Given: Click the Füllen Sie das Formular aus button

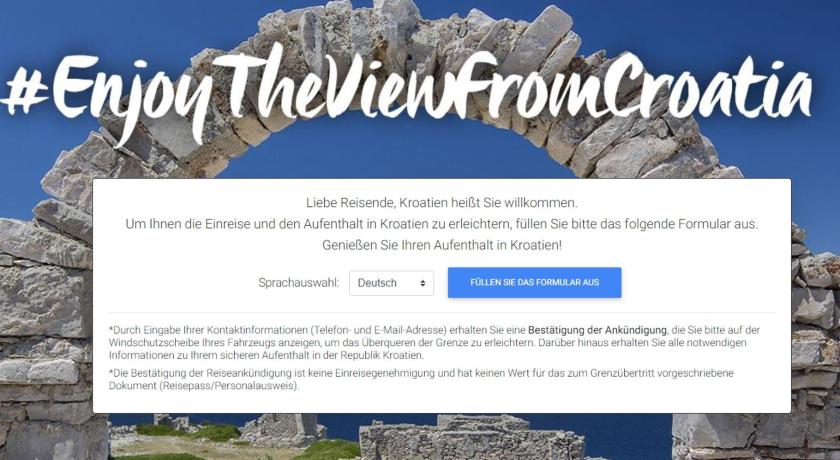Looking at the screenshot, I should coord(535,282).
